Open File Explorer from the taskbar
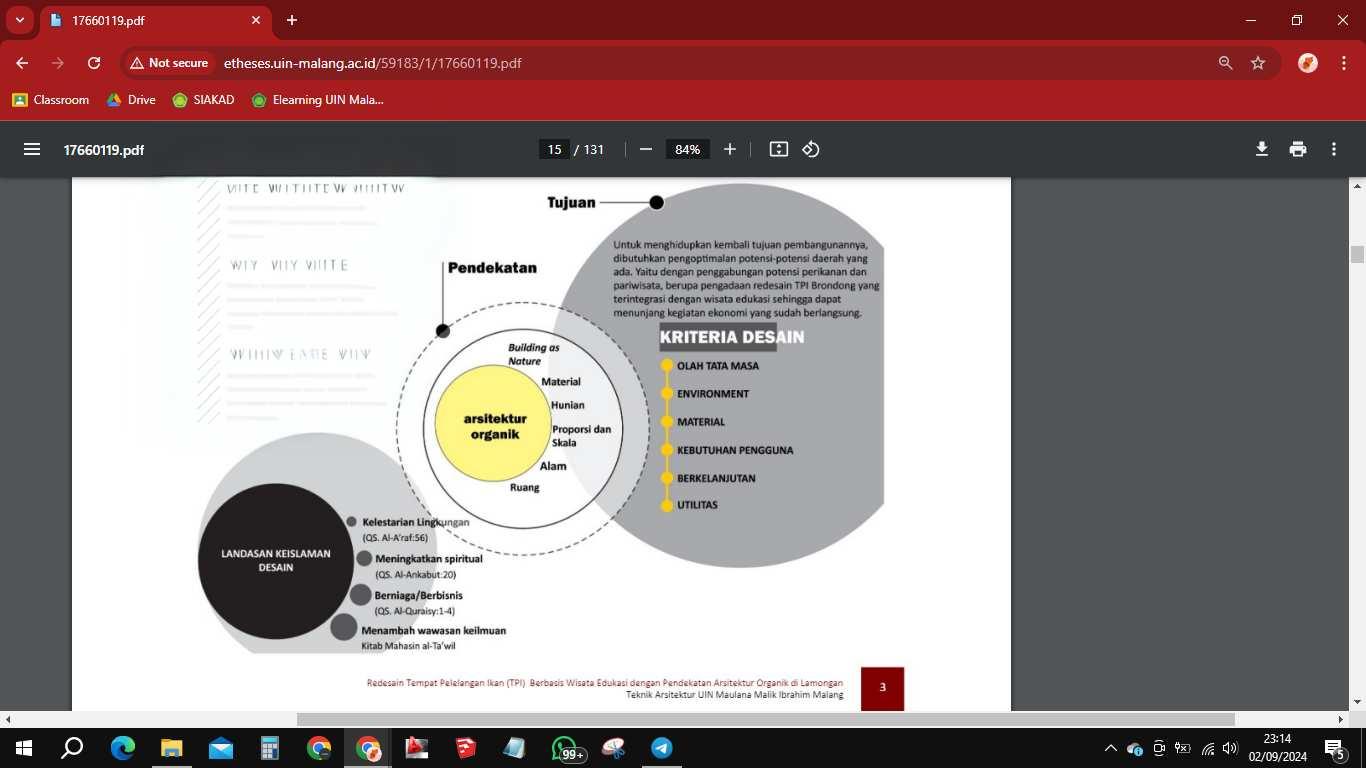Viewport: 1366px width, 768px height. [x=172, y=748]
